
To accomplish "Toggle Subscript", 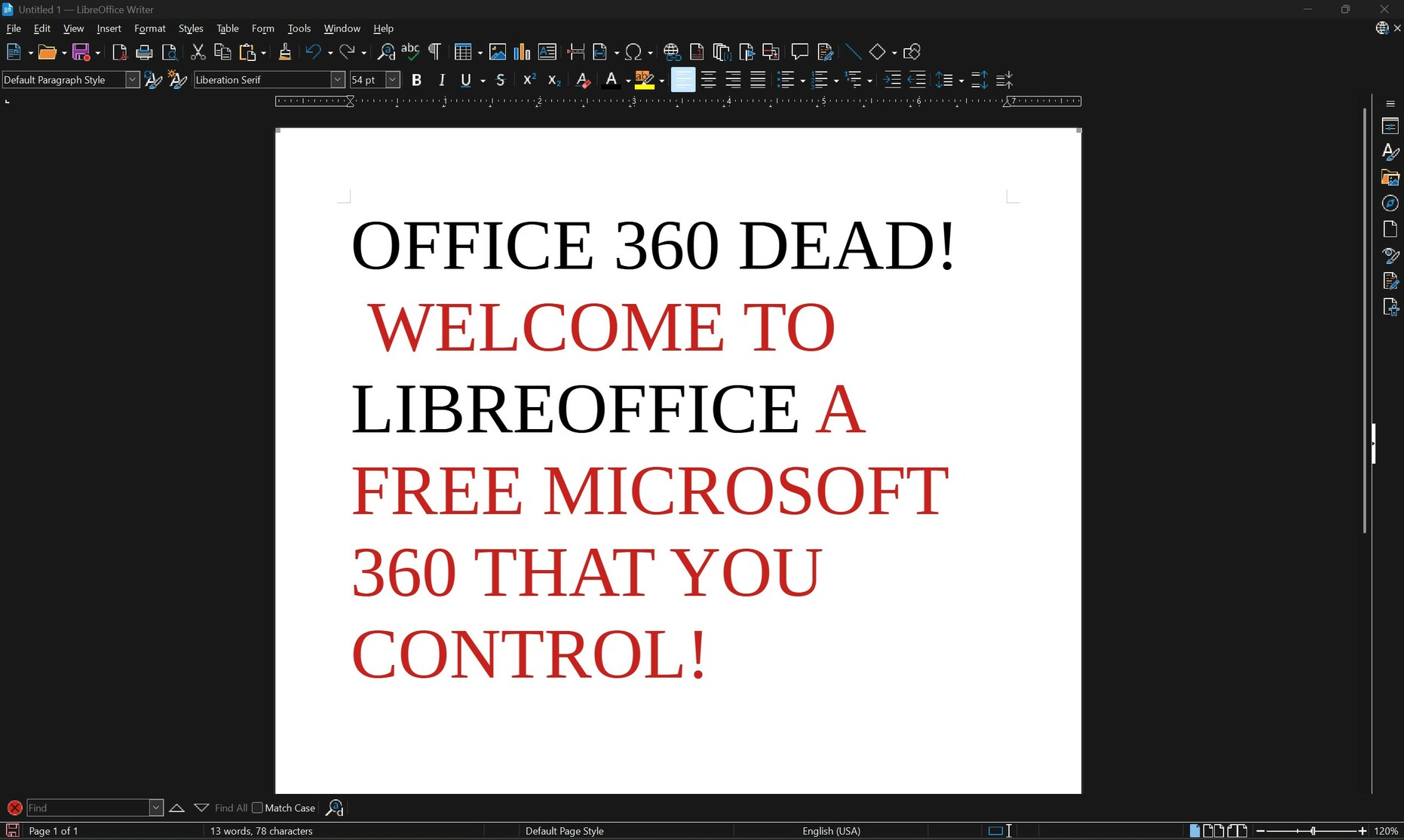I will click(x=554, y=80).
